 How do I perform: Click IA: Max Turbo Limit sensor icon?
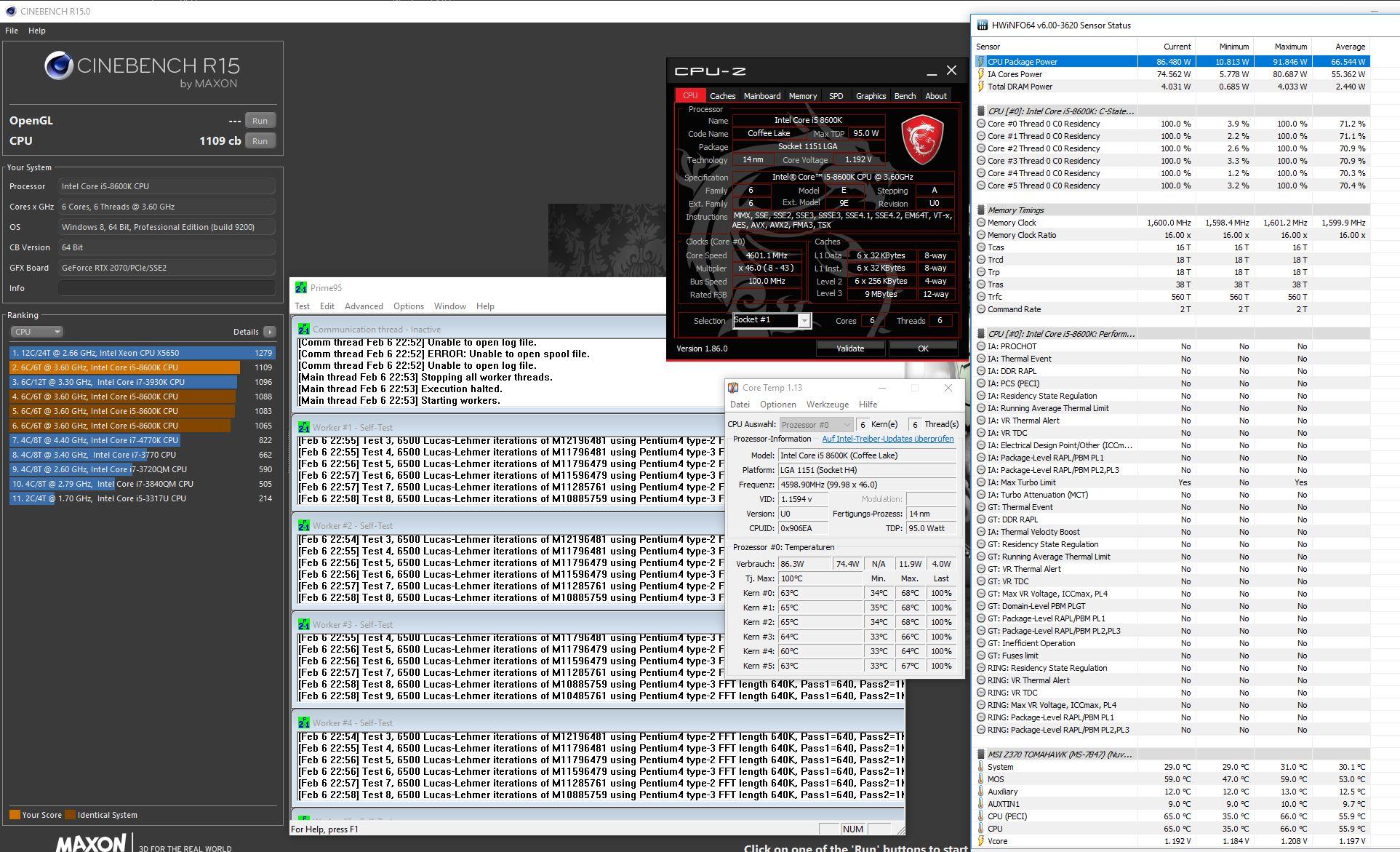981,482
